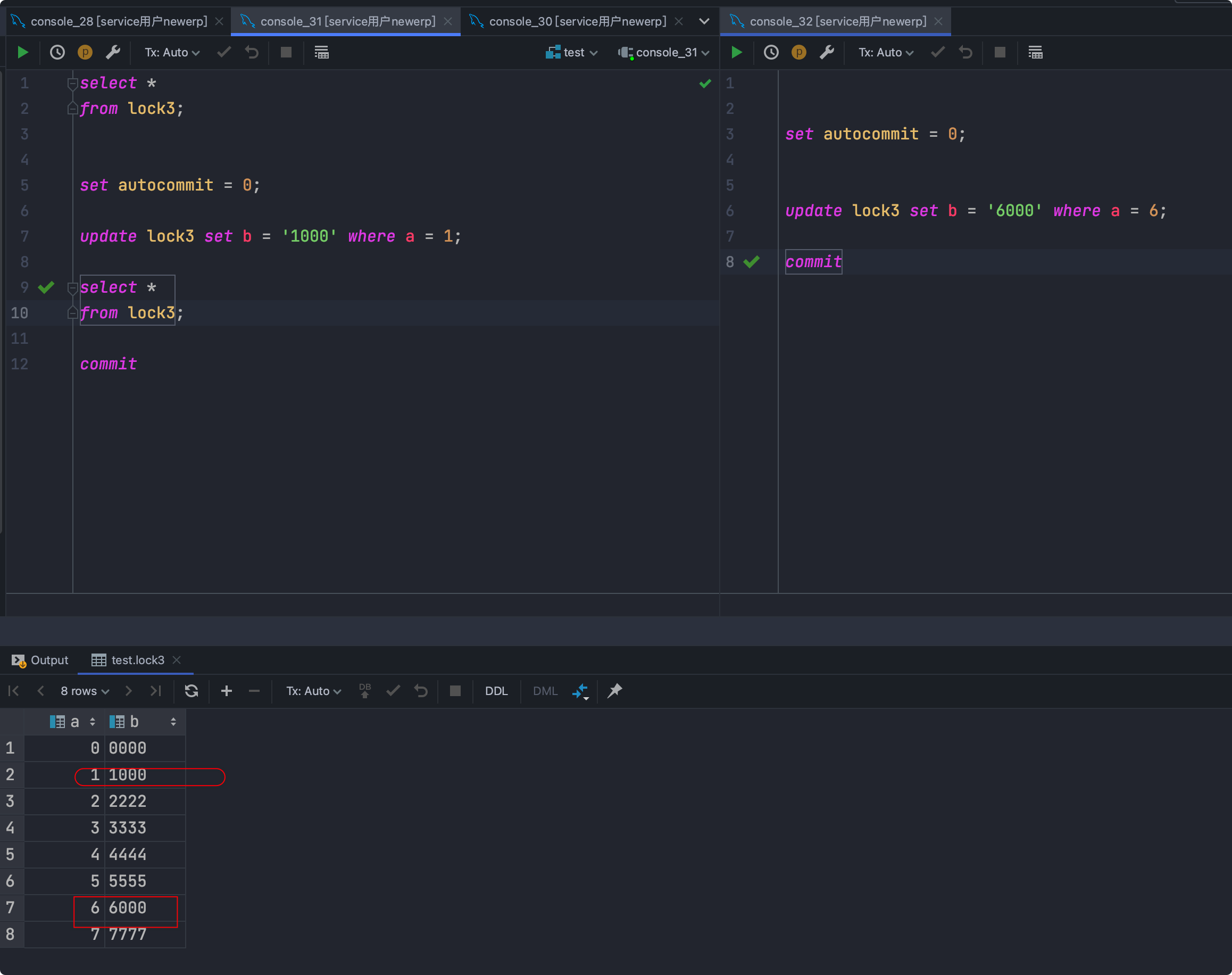Switch to console_28 editor tab

[x=118, y=22]
